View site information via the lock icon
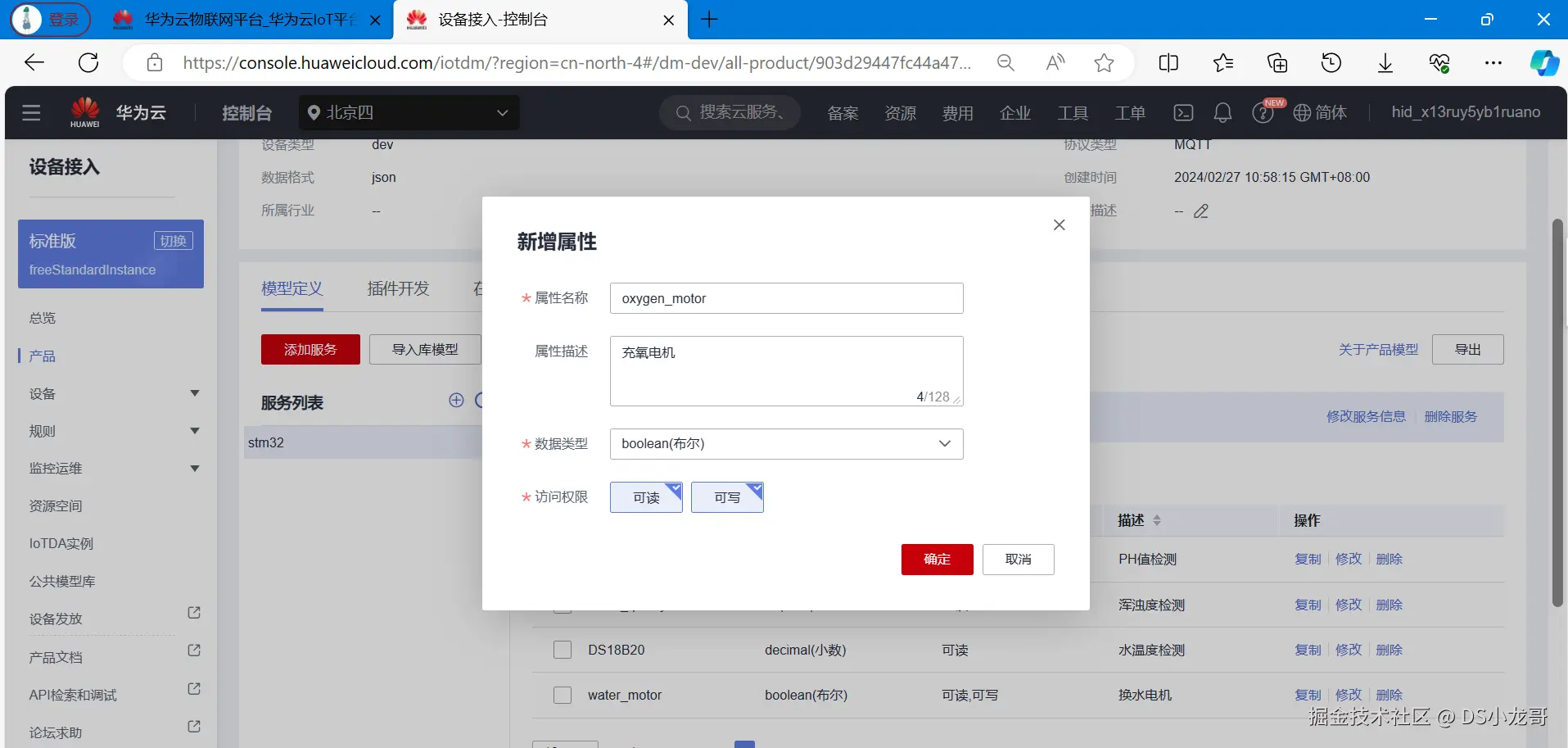This screenshot has height=748, width=1568. [x=155, y=63]
